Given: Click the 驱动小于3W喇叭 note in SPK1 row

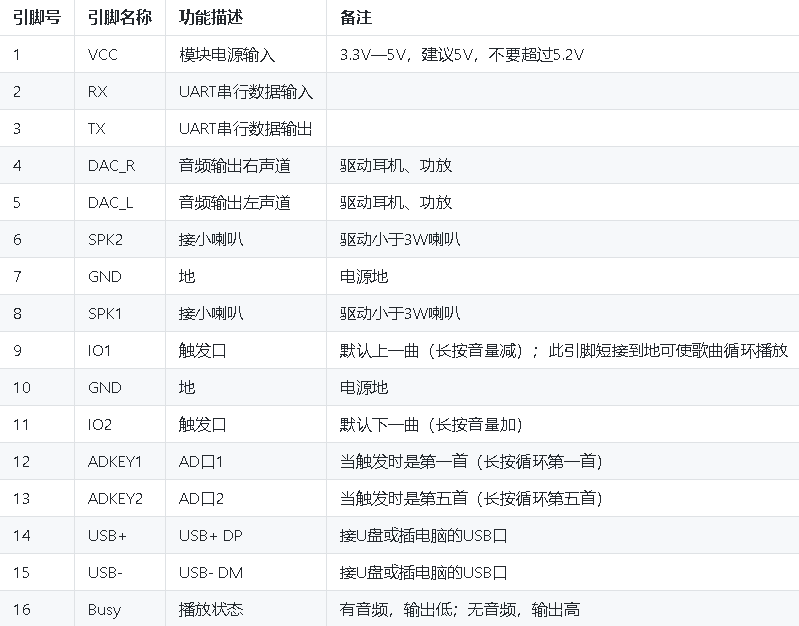Looking at the screenshot, I should tap(400, 314).
